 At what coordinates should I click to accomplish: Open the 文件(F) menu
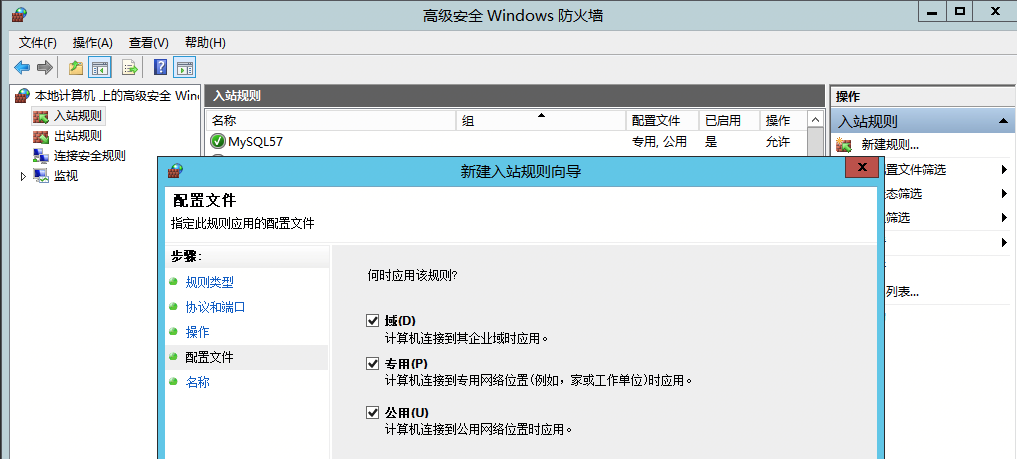[x=38, y=43]
